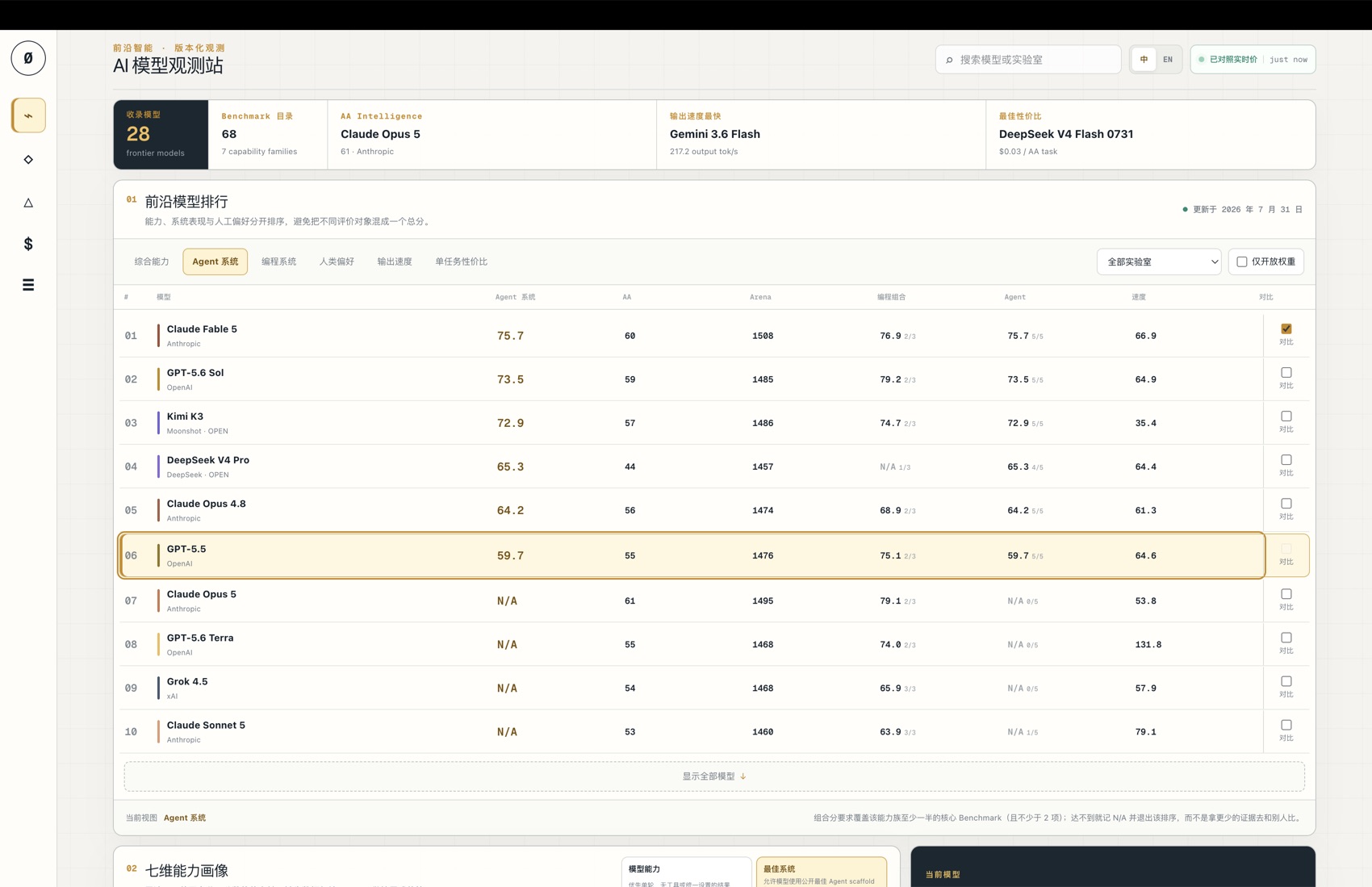Image resolution: width=1372 pixels, height=887 pixels.
Task: Select the Claude Sonnet 5 model name
Action: pos(206,725)
